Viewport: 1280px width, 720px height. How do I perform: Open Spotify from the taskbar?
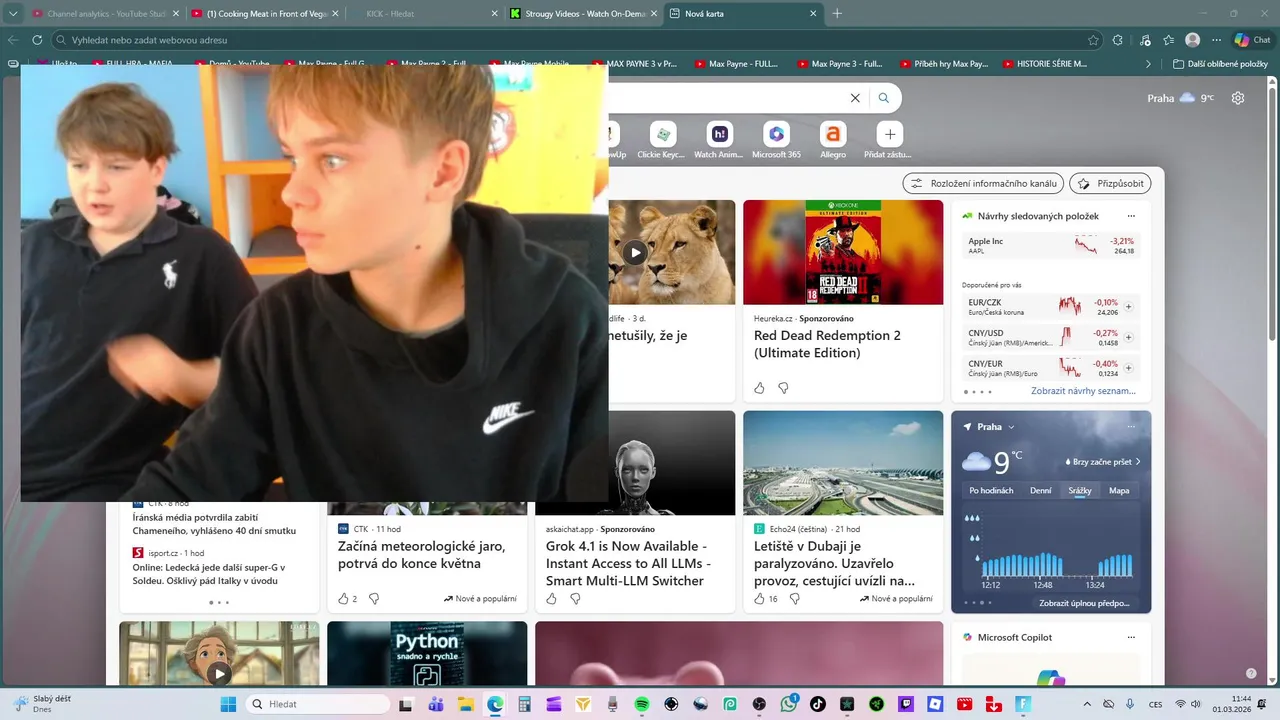[x=642, y=704]
